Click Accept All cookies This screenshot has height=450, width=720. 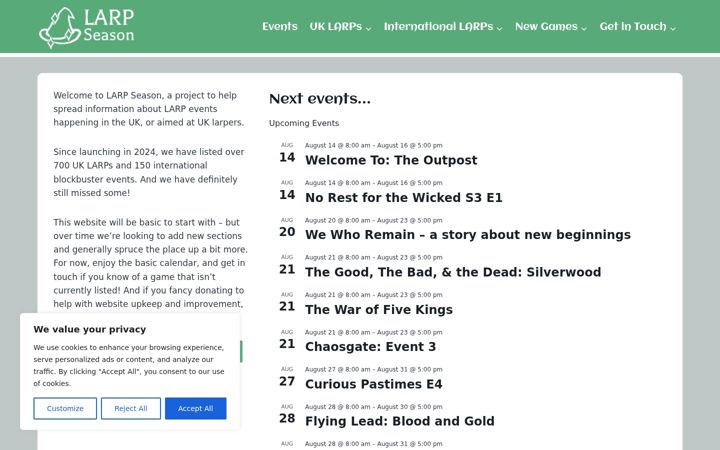pos(196,408)
